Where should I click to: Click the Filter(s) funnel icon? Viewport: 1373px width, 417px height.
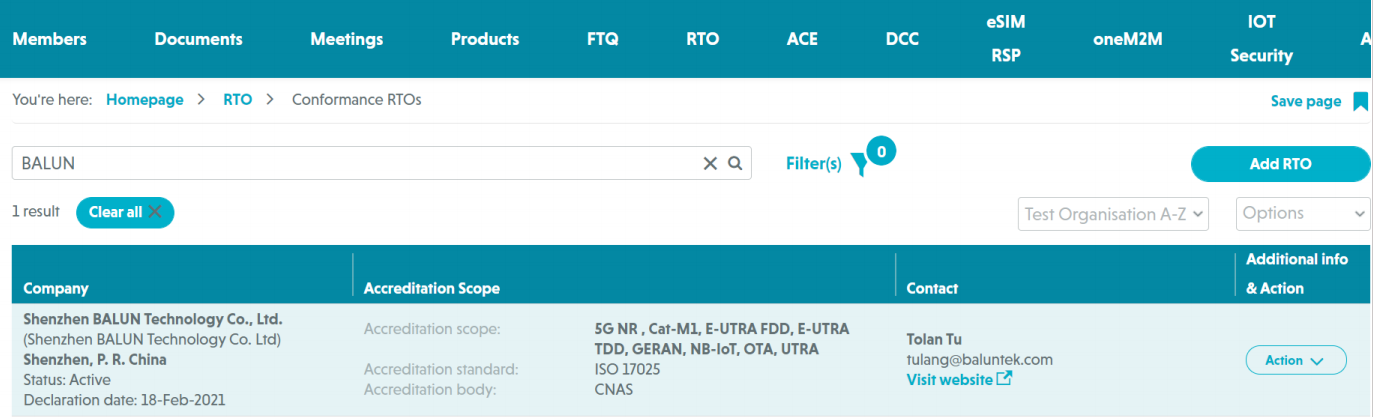[859, 165]
